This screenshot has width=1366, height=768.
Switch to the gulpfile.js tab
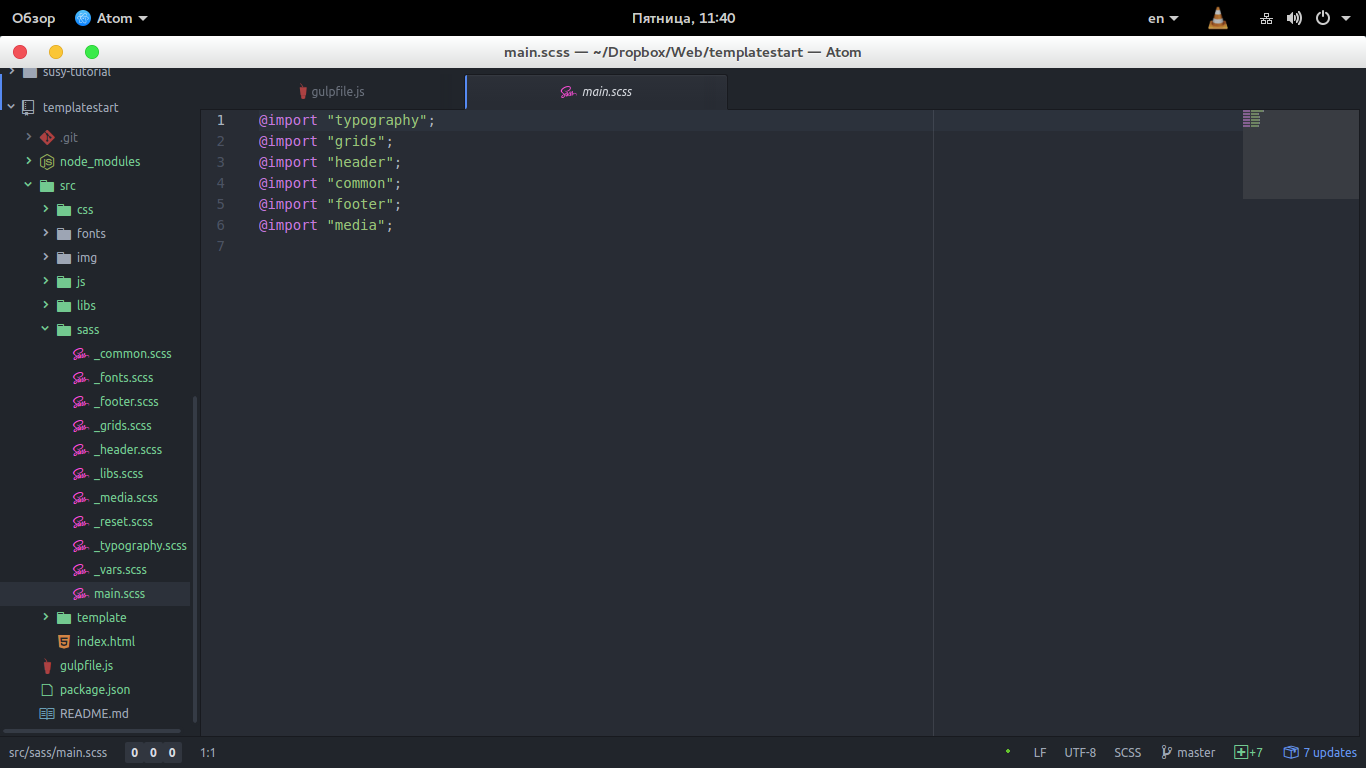pos(332,92)
